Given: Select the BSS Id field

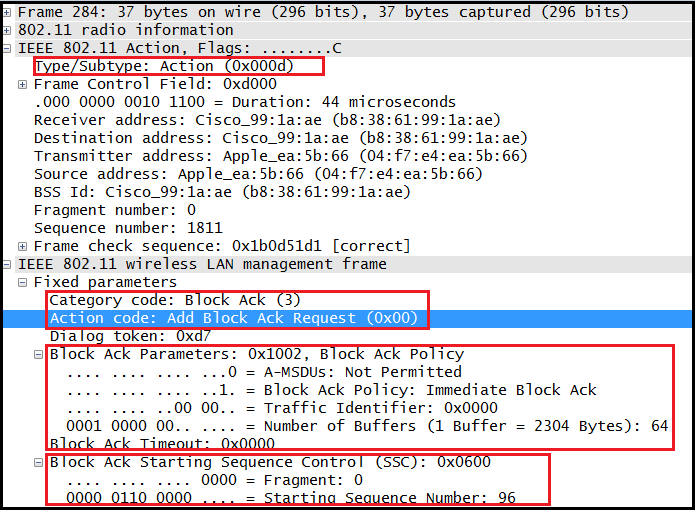Looking at the screenshot, I should (222, 192).
